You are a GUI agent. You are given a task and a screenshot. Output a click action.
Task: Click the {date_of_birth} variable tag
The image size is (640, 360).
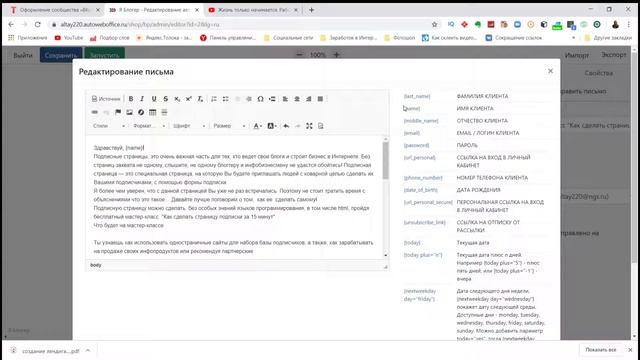[420, 190]
